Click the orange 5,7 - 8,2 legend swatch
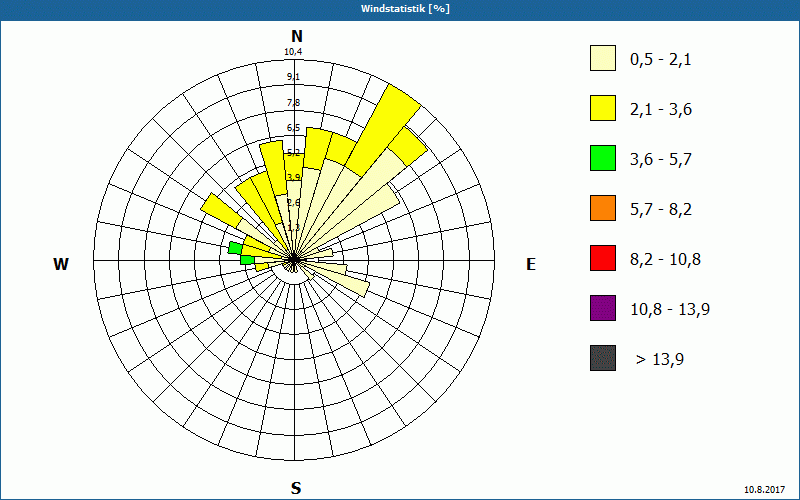Viewport: 800px width, 500px height. pos(603,208)
